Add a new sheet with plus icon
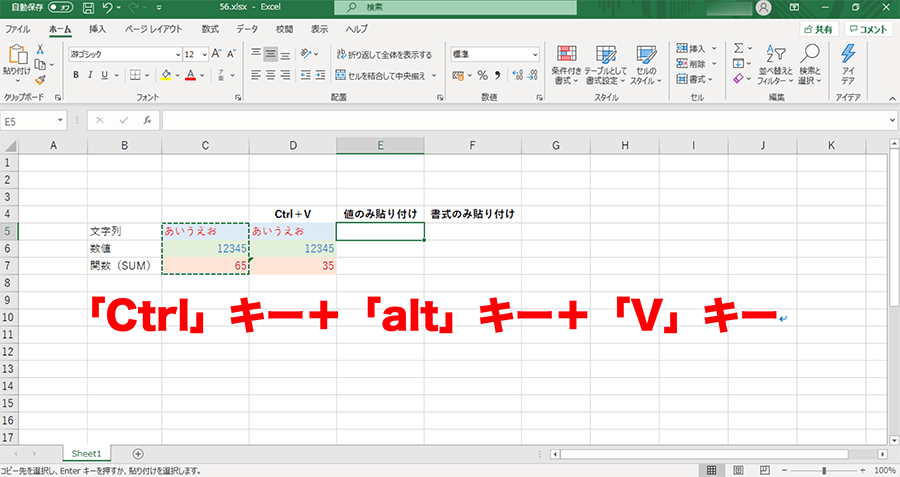 click(x=138, y=454)
